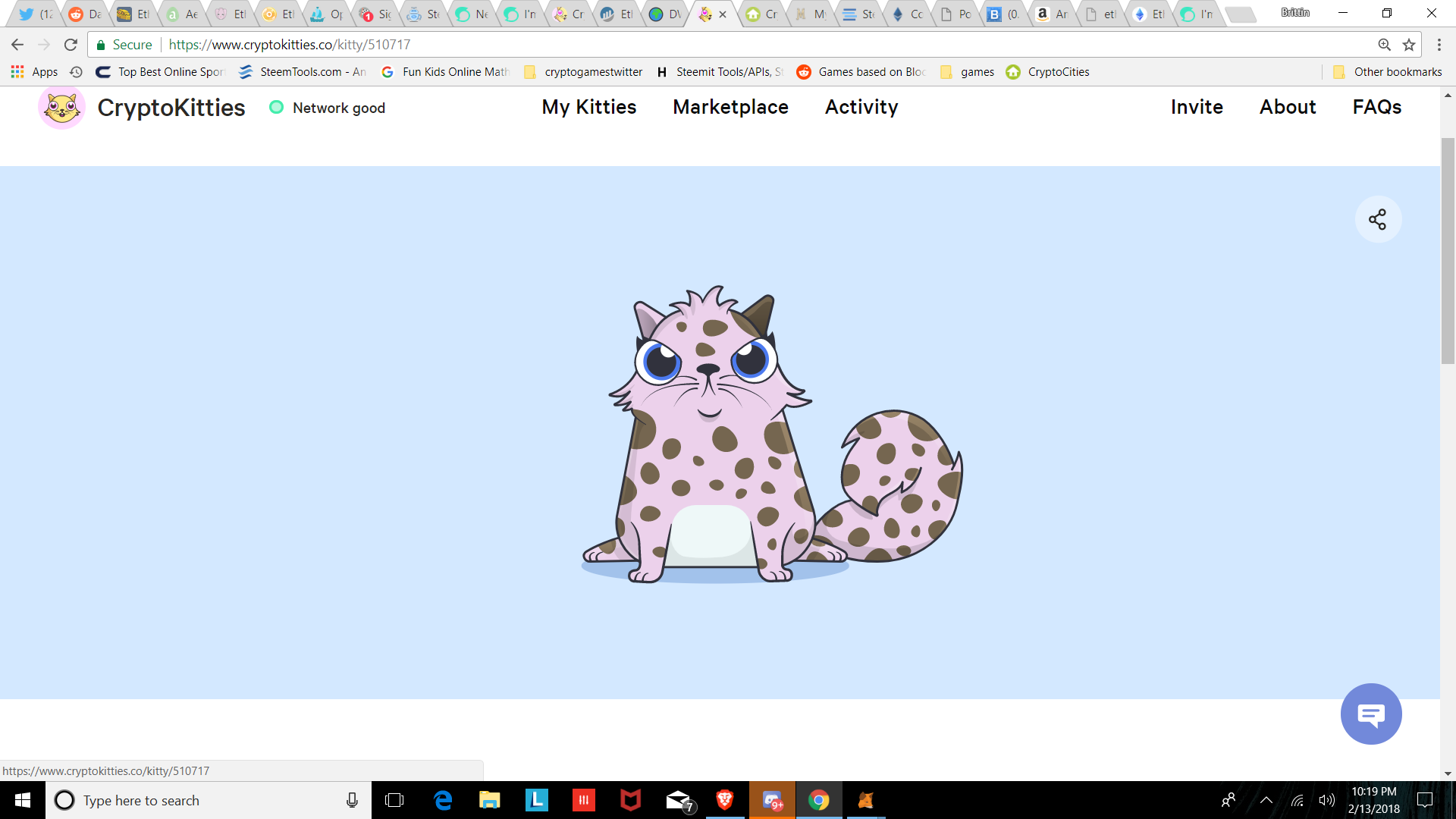
Task: Go to the Marketplace
Action: click(730, 108)
